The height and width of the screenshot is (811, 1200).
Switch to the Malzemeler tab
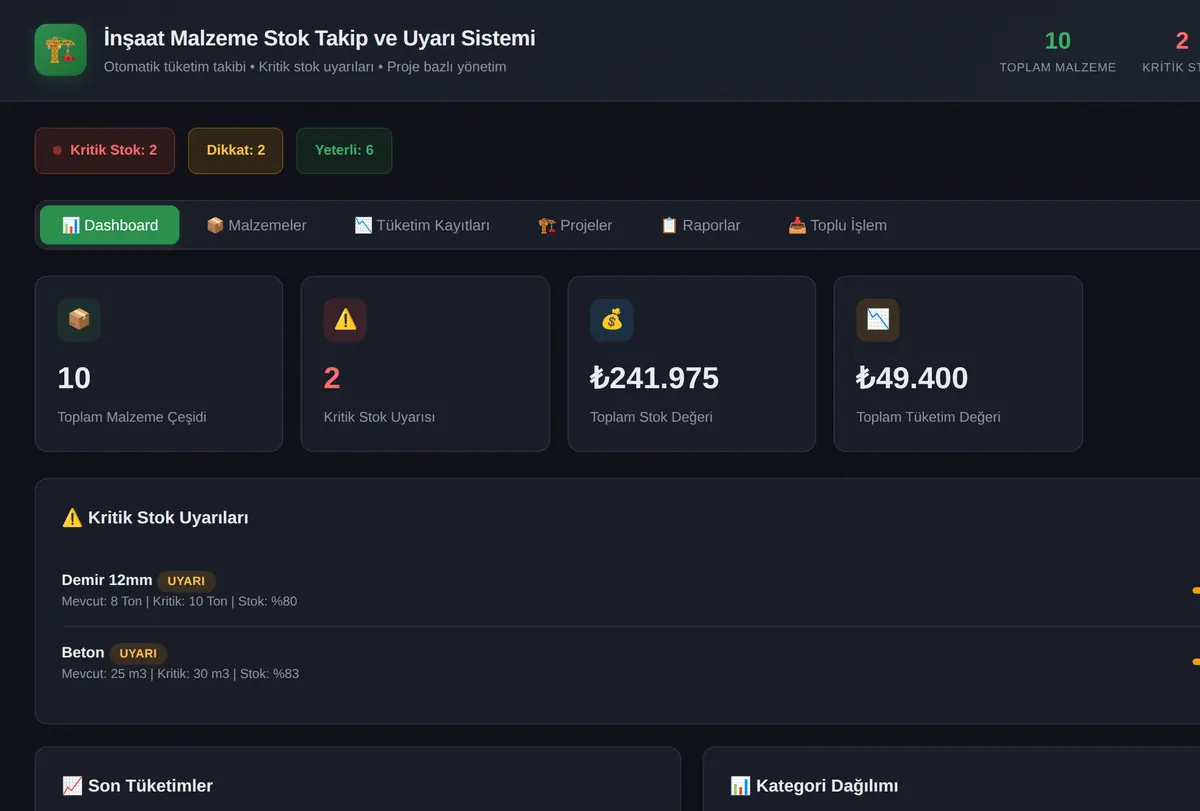[x=256, y=225]
